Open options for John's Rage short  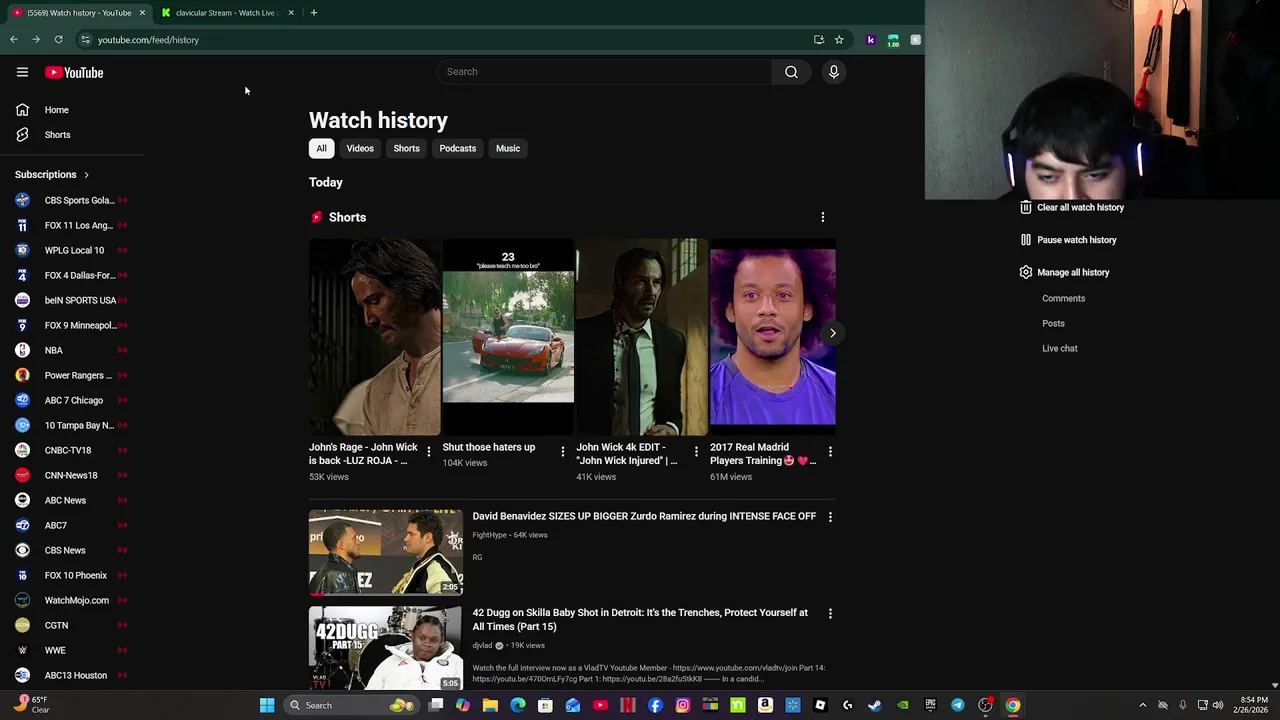point(429,452)
